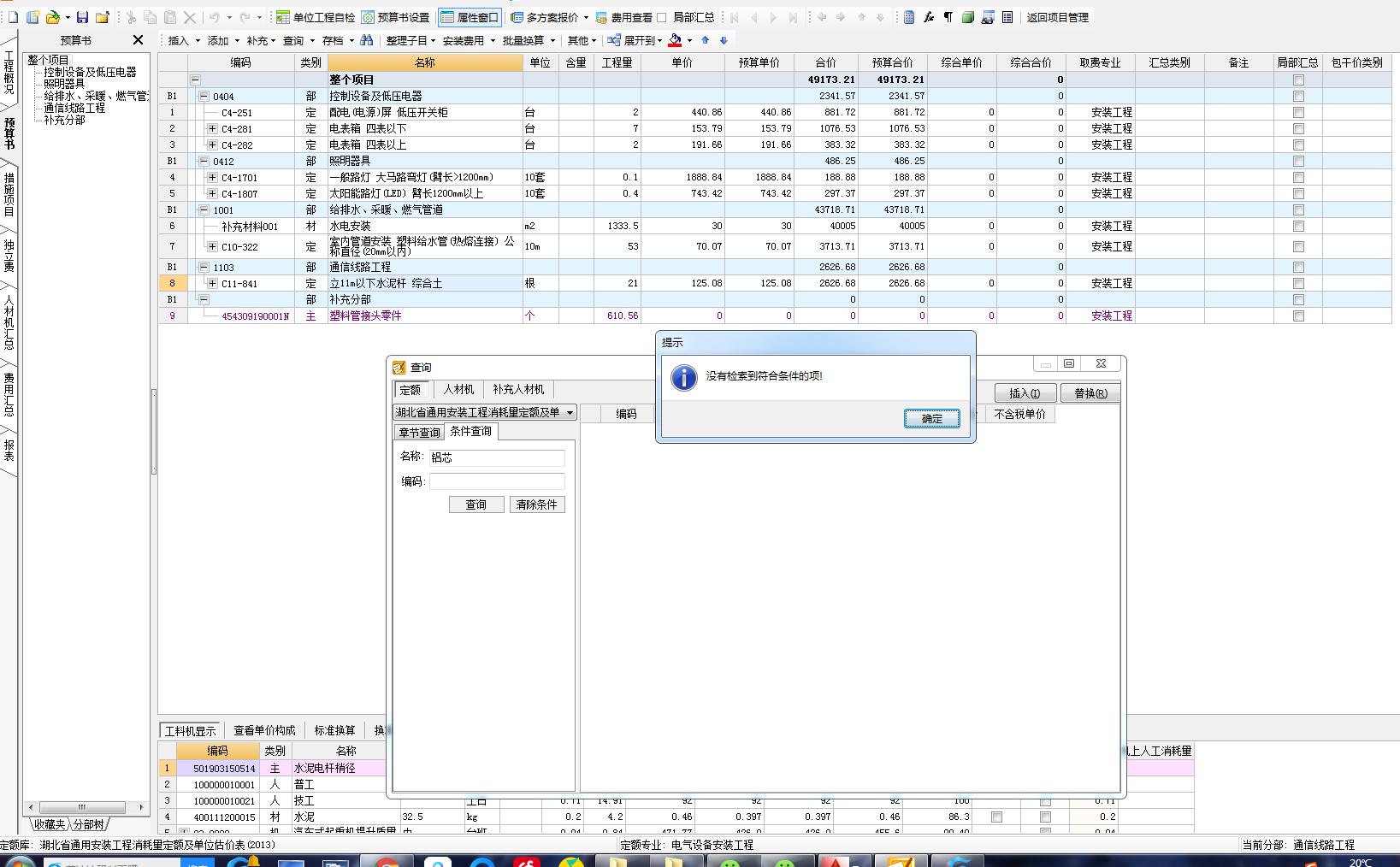1400x867 pixels.
Task: Collapse the 1001 给排水 section
Action: pyautogui.click(x=204, y=209)
